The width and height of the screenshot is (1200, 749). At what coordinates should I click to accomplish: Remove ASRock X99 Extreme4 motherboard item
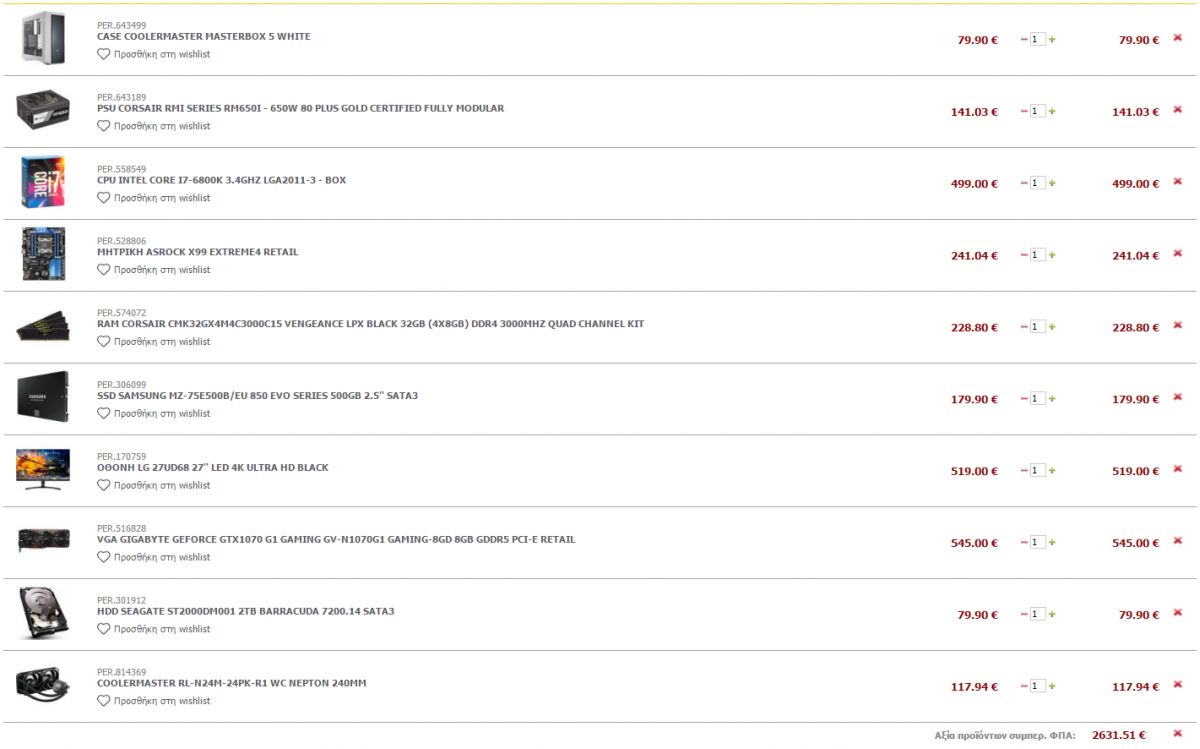pyautogui.click(x=1177, y=254)
